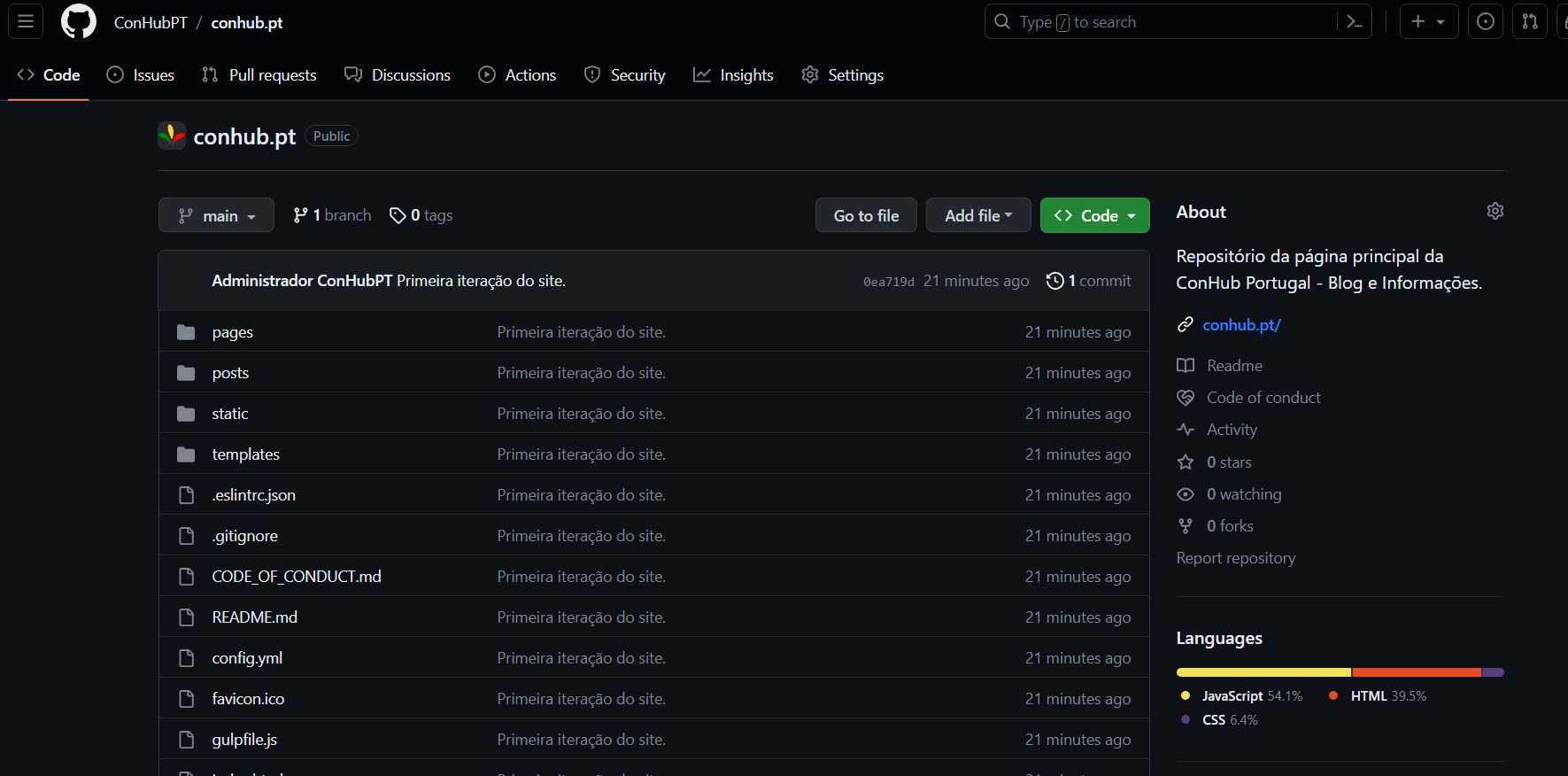Click the CODE_OF_CONDUCT.md file icon

[x=186, y=577]
